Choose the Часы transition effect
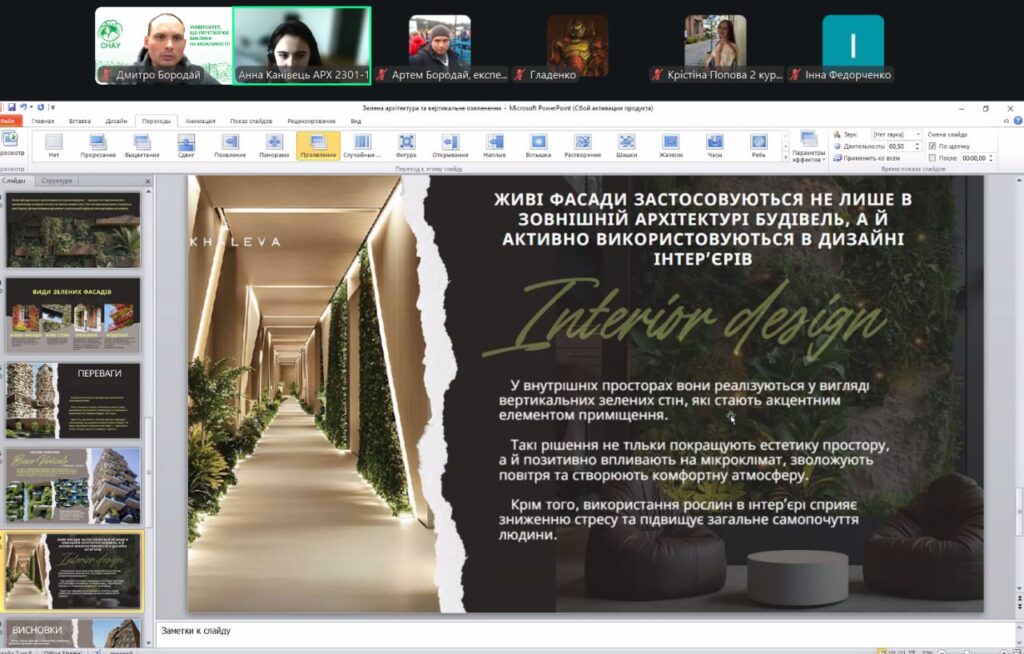 [714, 145]
